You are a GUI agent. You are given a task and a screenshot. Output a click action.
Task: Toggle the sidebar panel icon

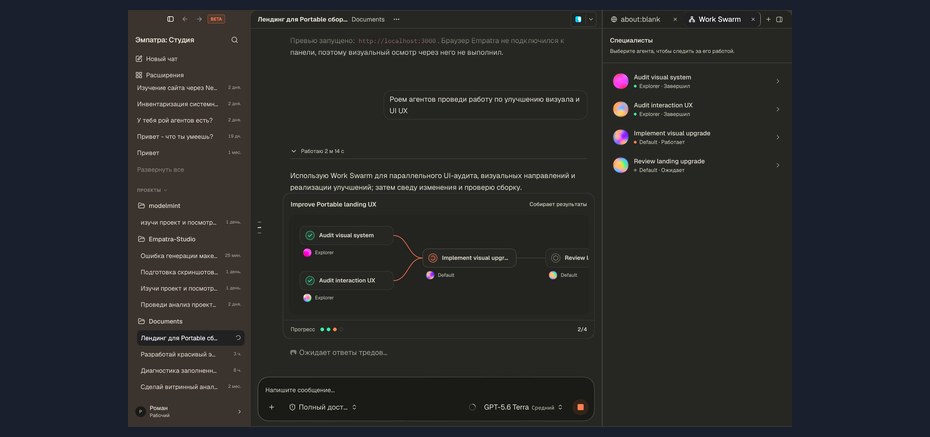(170, 19)
